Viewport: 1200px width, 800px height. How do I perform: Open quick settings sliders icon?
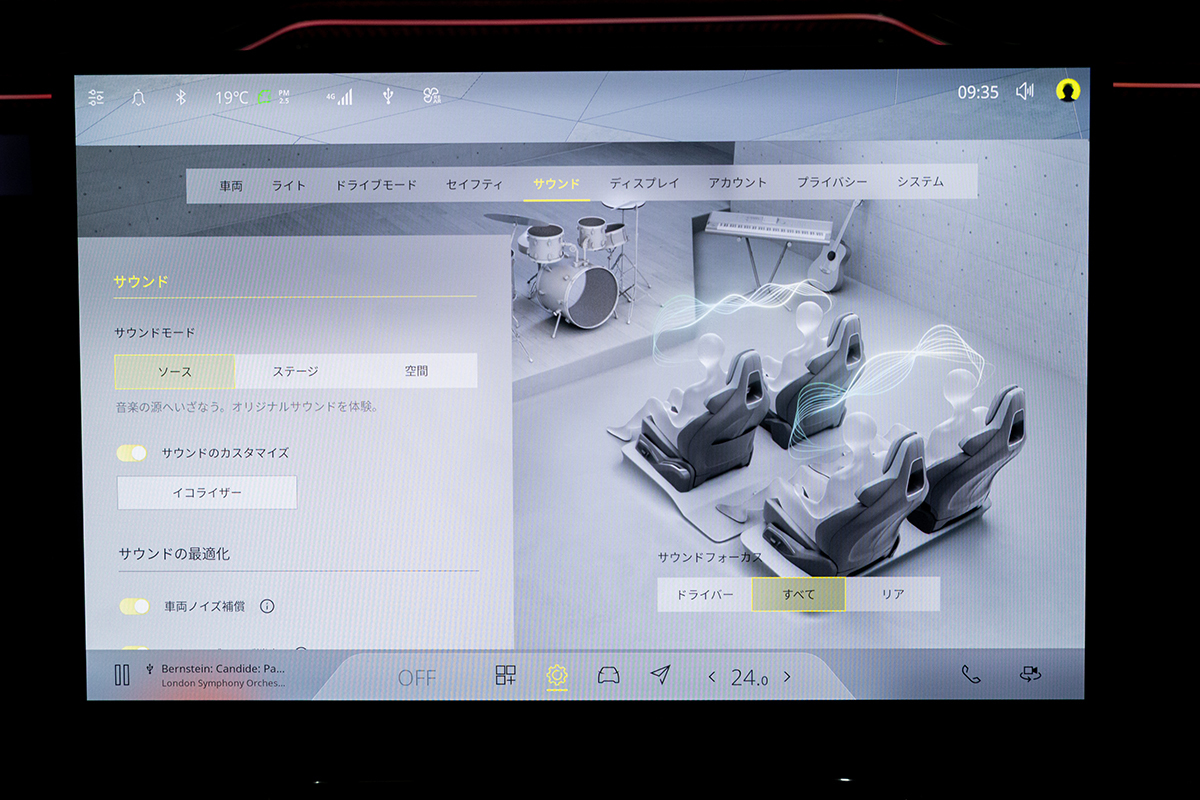point(96,97)
